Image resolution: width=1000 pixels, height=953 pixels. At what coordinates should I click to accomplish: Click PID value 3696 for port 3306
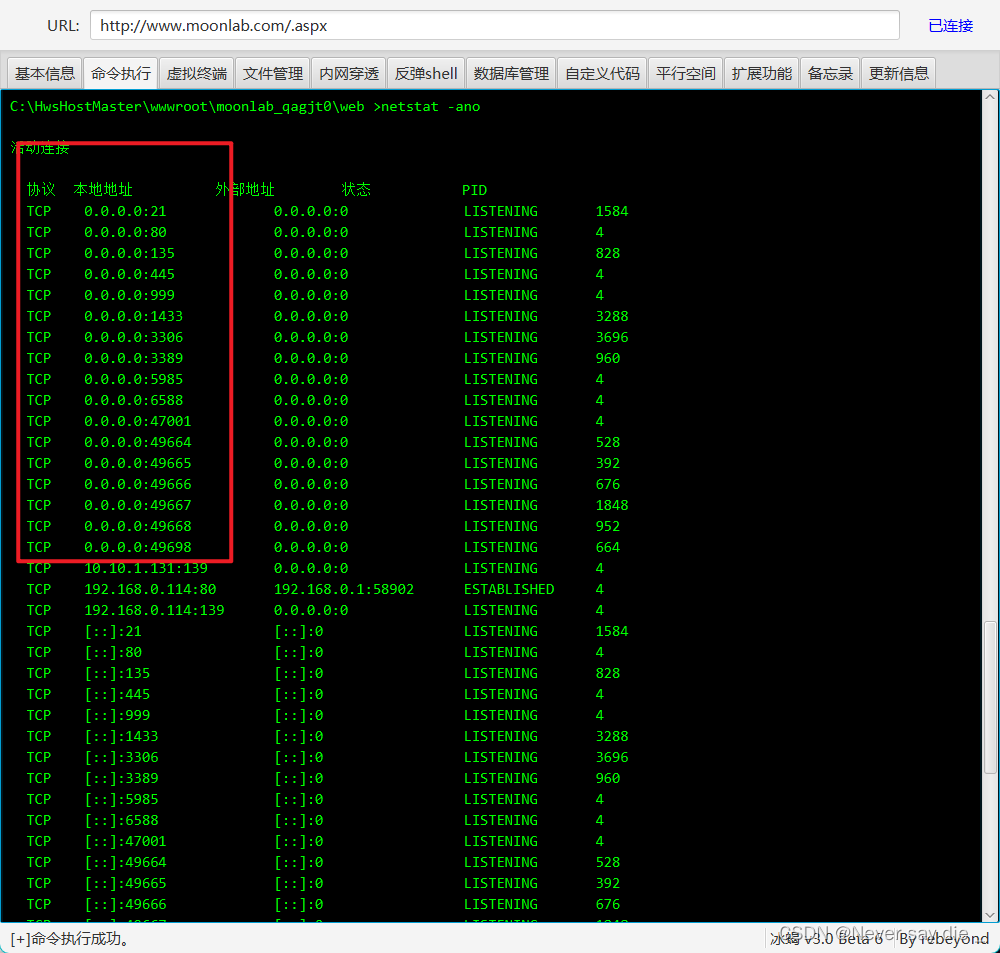pos(612,337)
